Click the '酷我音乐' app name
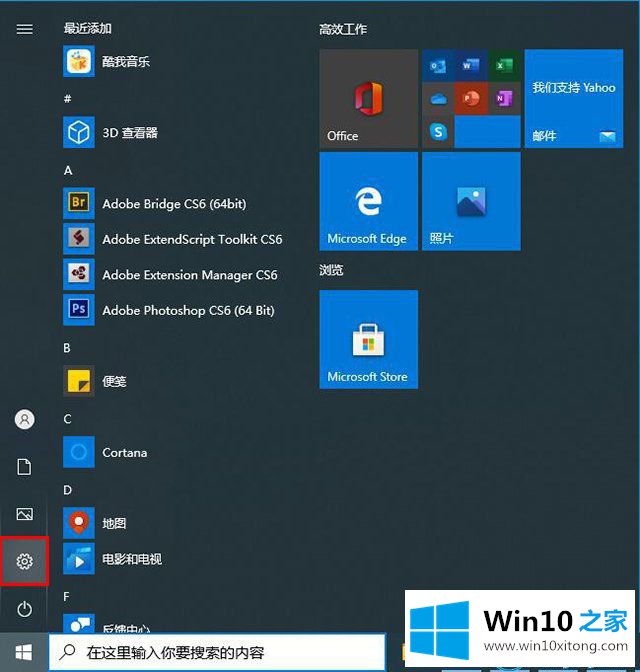The width and height of the screenshot is (640, 672). [126, 62]
